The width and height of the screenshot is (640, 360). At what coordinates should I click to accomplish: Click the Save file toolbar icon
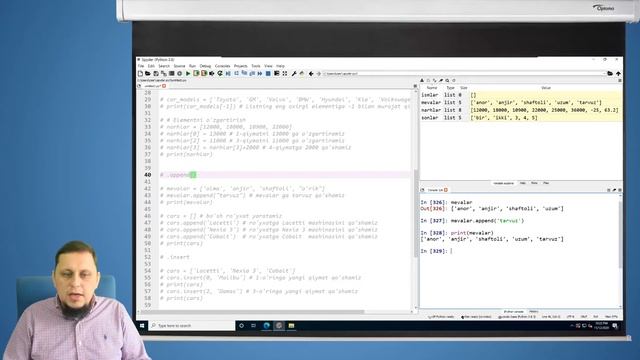[x=156, y=73]
